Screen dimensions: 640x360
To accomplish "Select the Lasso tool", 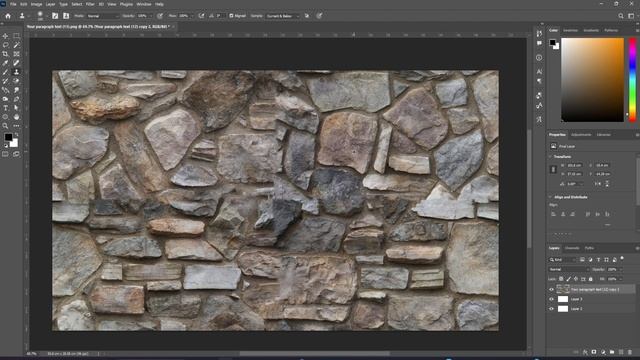I will pos(5,45).
